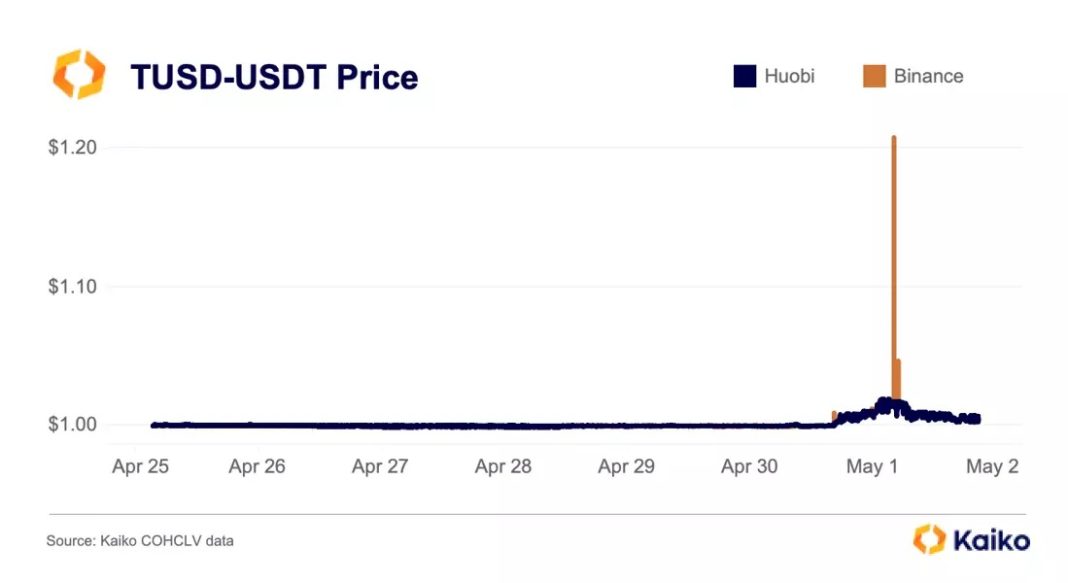Select the $1.20 y-axis label
1068x583 pixels.
(72, 148)
